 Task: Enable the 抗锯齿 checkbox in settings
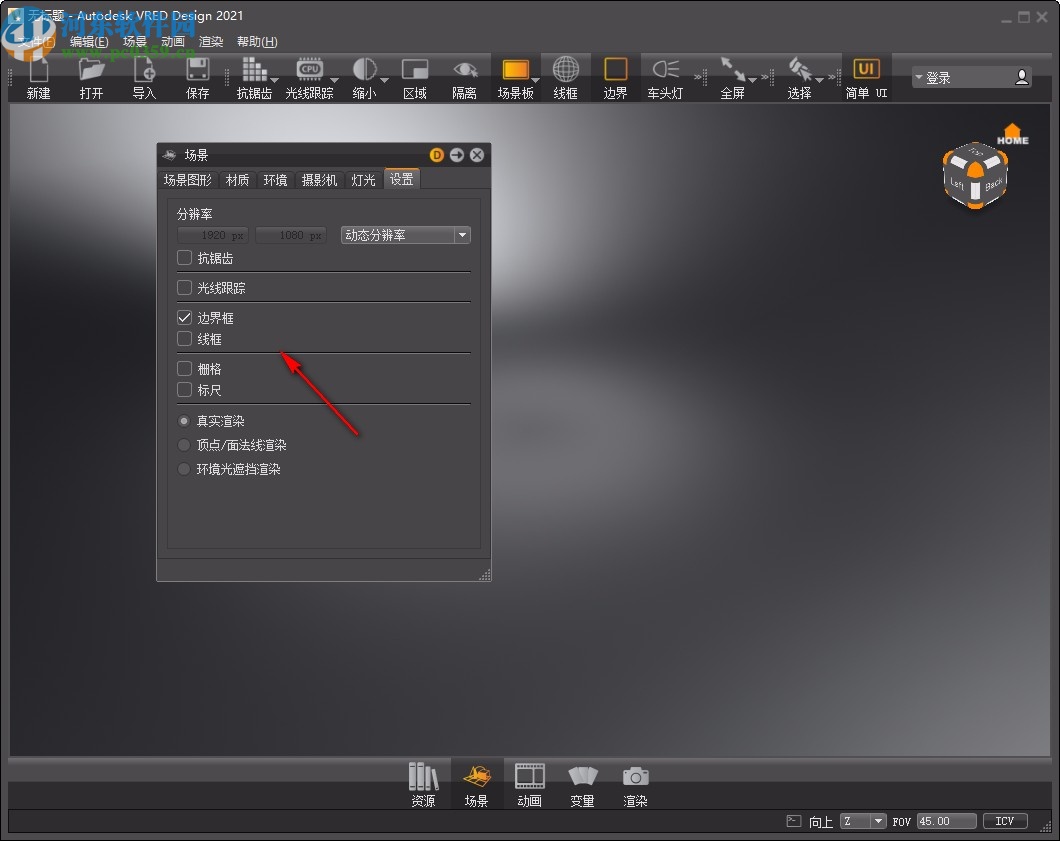click(x=184, y=257)
